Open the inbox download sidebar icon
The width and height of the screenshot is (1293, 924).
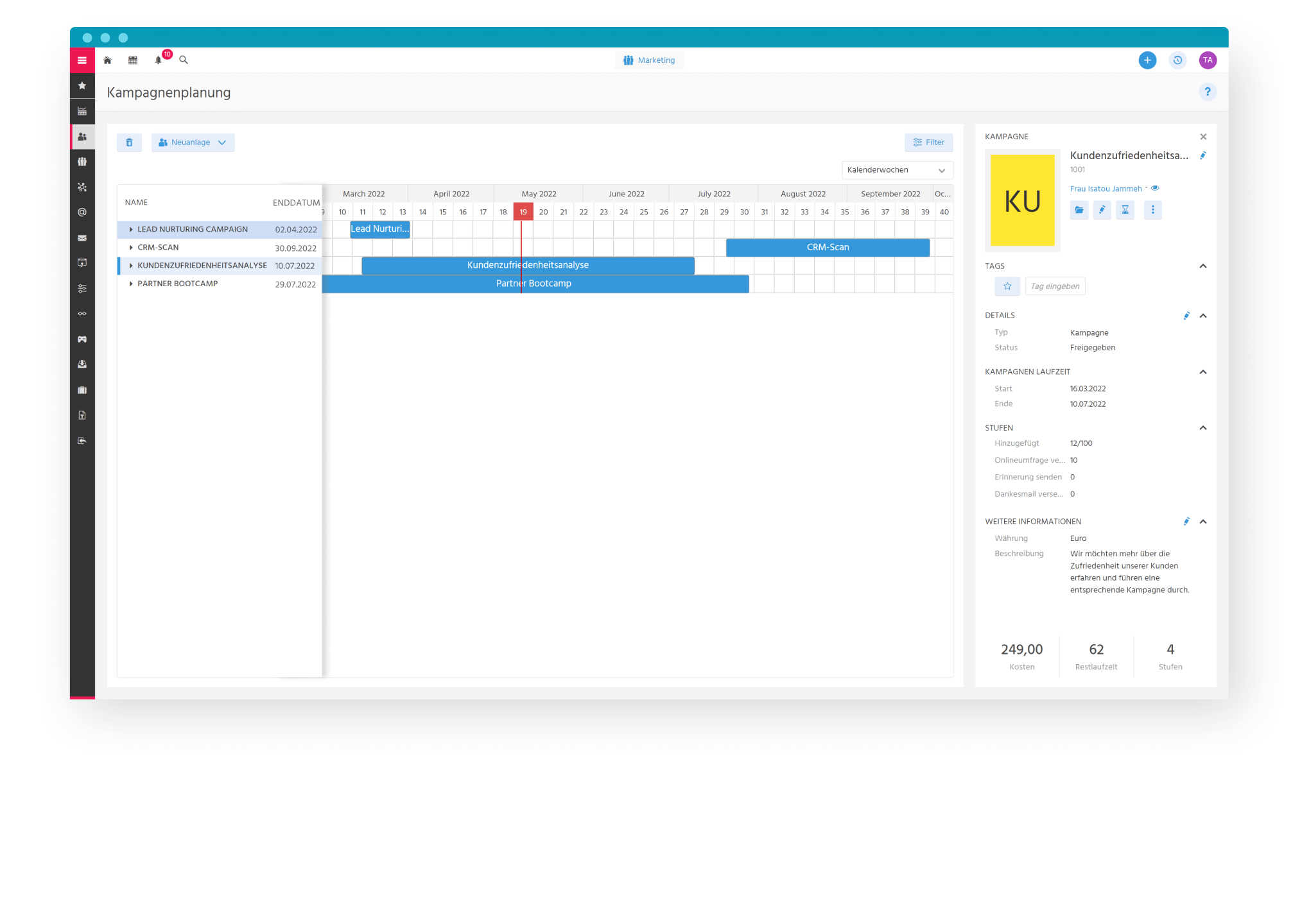(x=82, y=364)
